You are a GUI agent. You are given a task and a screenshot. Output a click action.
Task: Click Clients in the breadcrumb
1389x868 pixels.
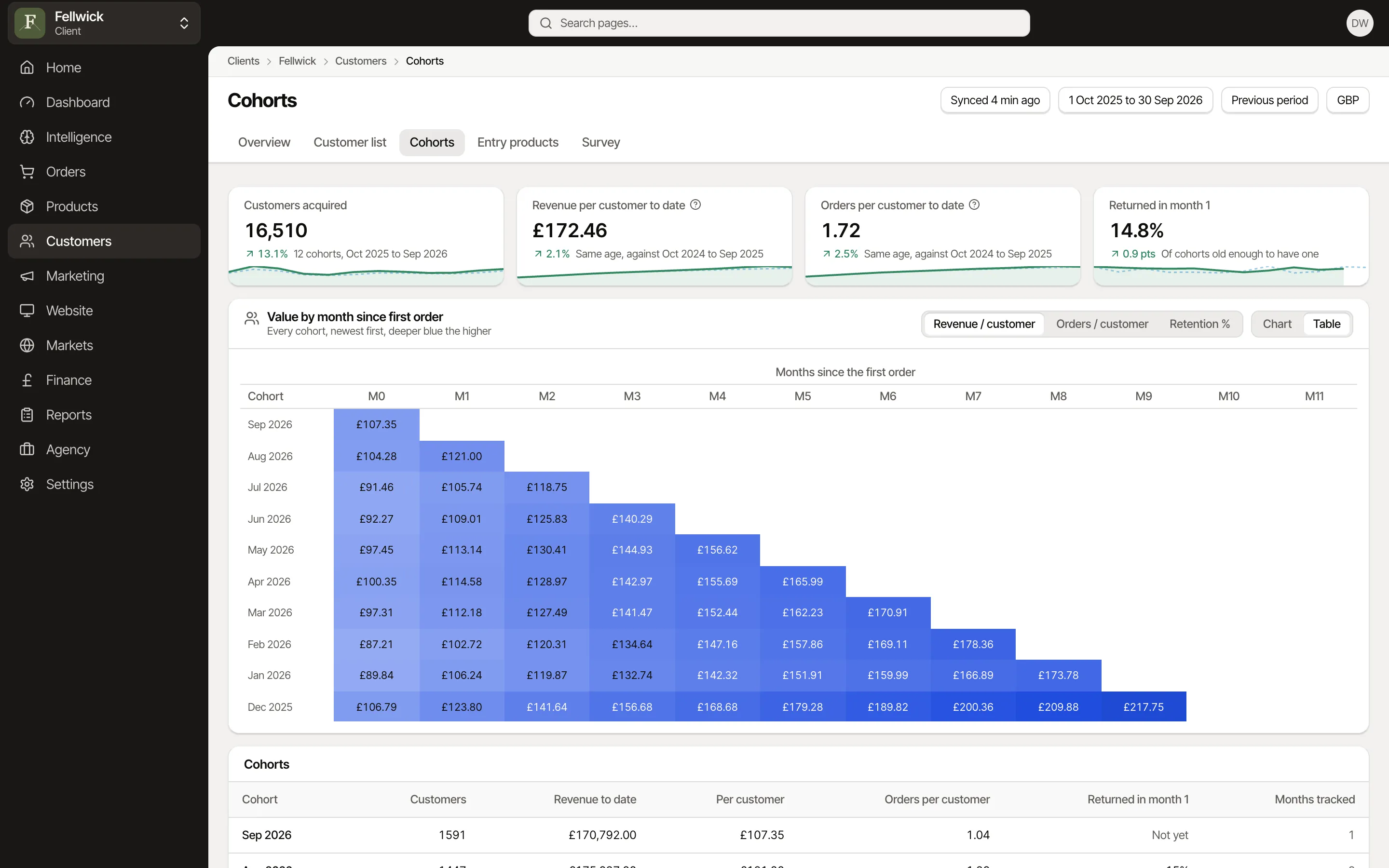tap(244, 61)
